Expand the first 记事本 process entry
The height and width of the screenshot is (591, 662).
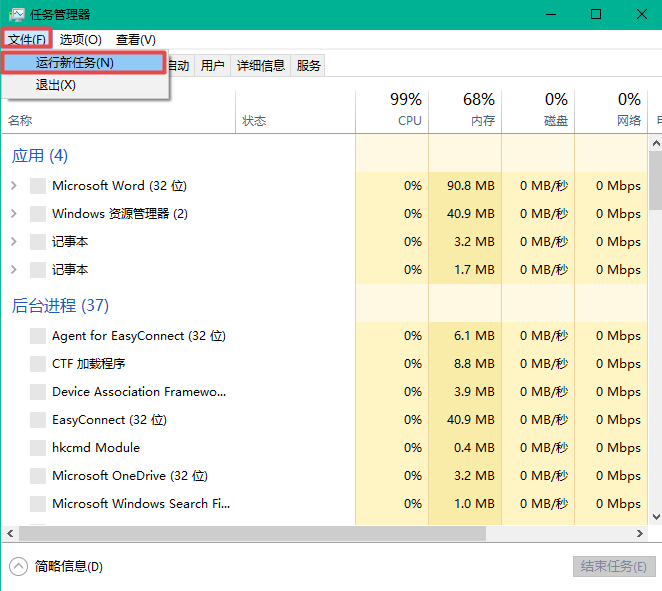tap(13, 242)
